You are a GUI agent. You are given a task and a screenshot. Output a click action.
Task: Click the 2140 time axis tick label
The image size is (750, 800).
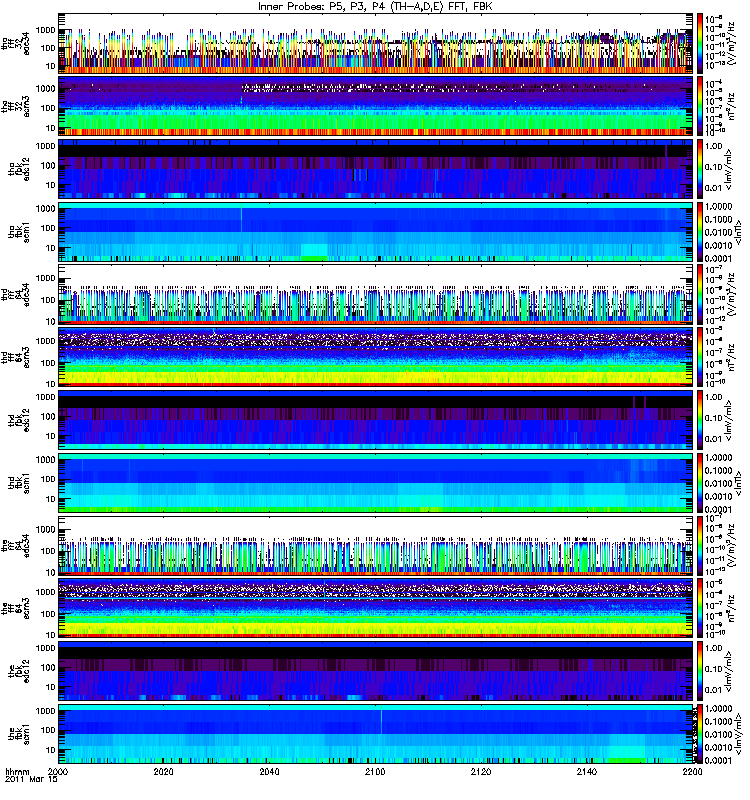pos(587,771)
